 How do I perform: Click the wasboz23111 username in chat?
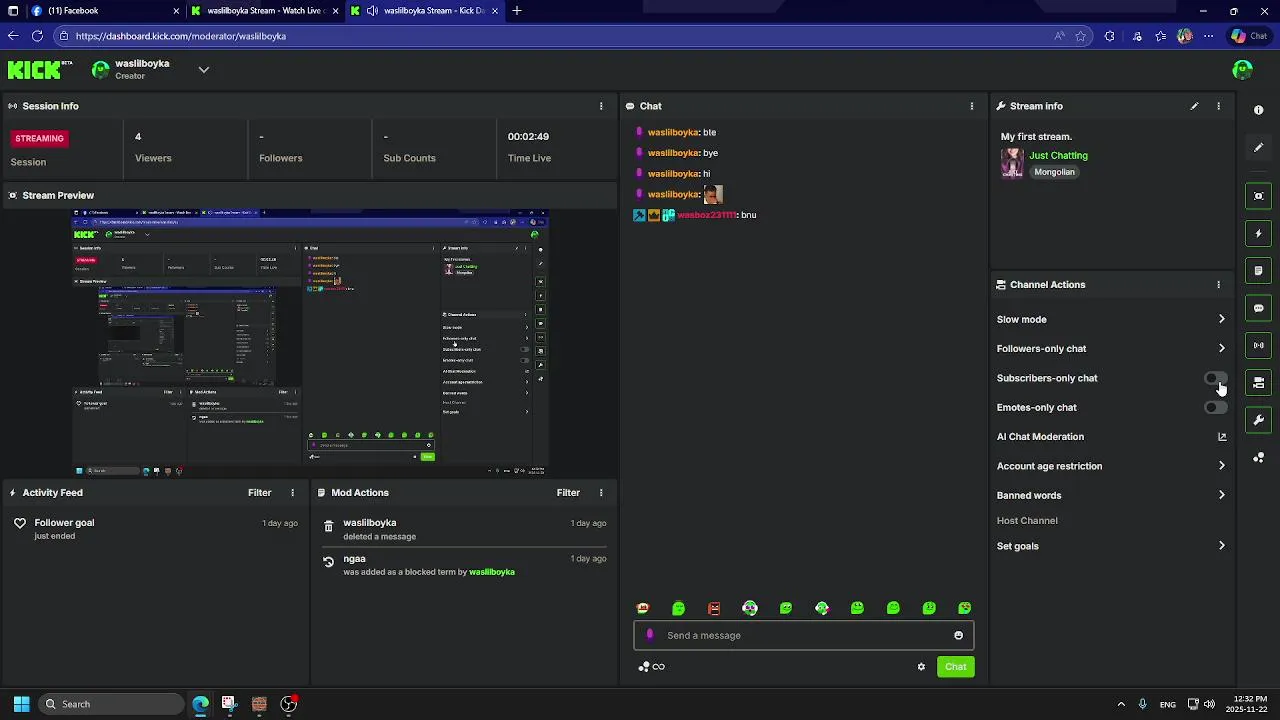(706, 215)
